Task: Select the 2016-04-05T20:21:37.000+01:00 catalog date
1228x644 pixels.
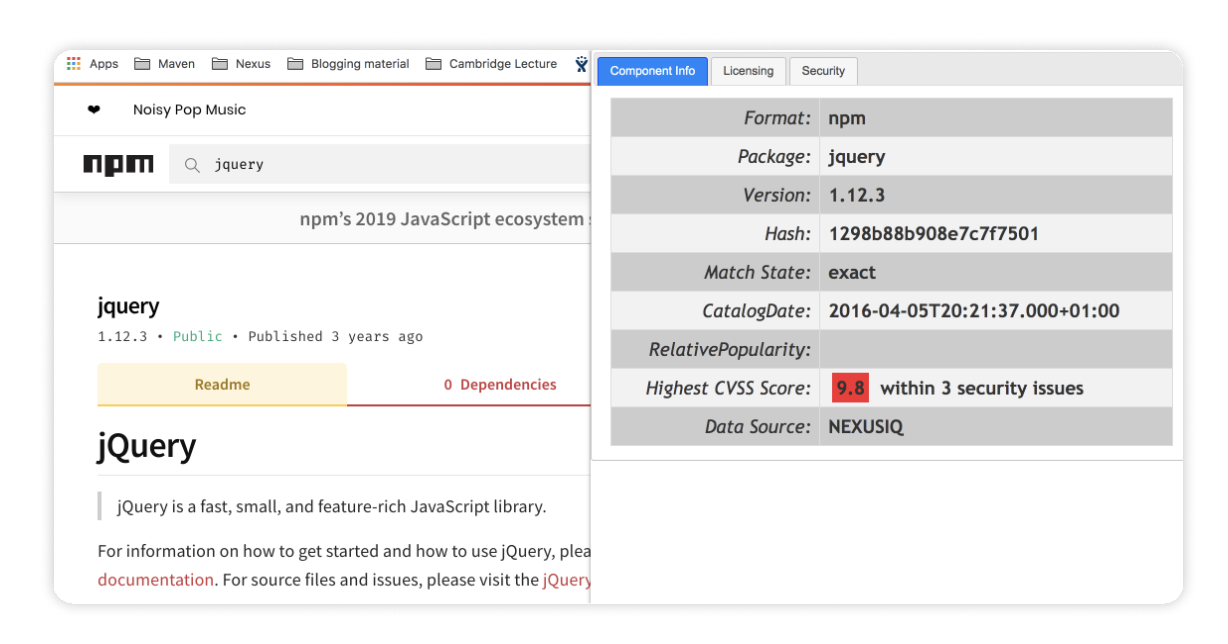Action: (974, 311)
